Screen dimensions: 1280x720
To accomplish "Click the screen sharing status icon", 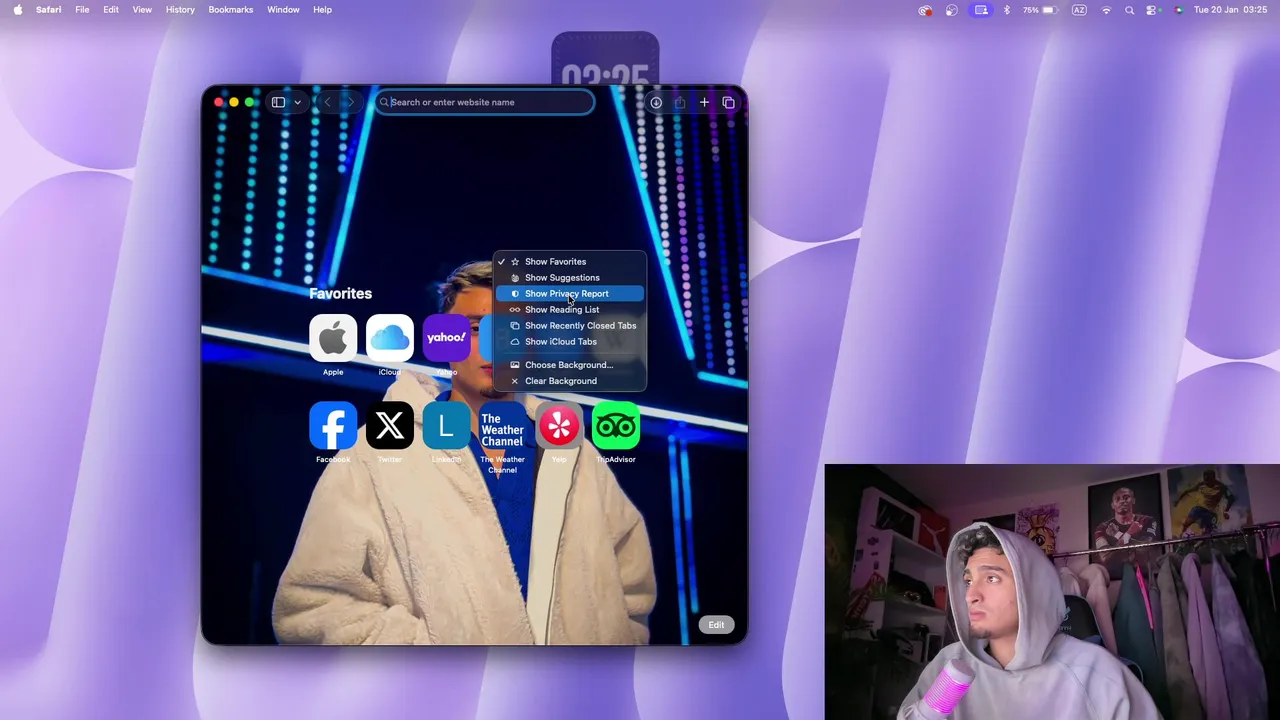I will tap(981, 10).
